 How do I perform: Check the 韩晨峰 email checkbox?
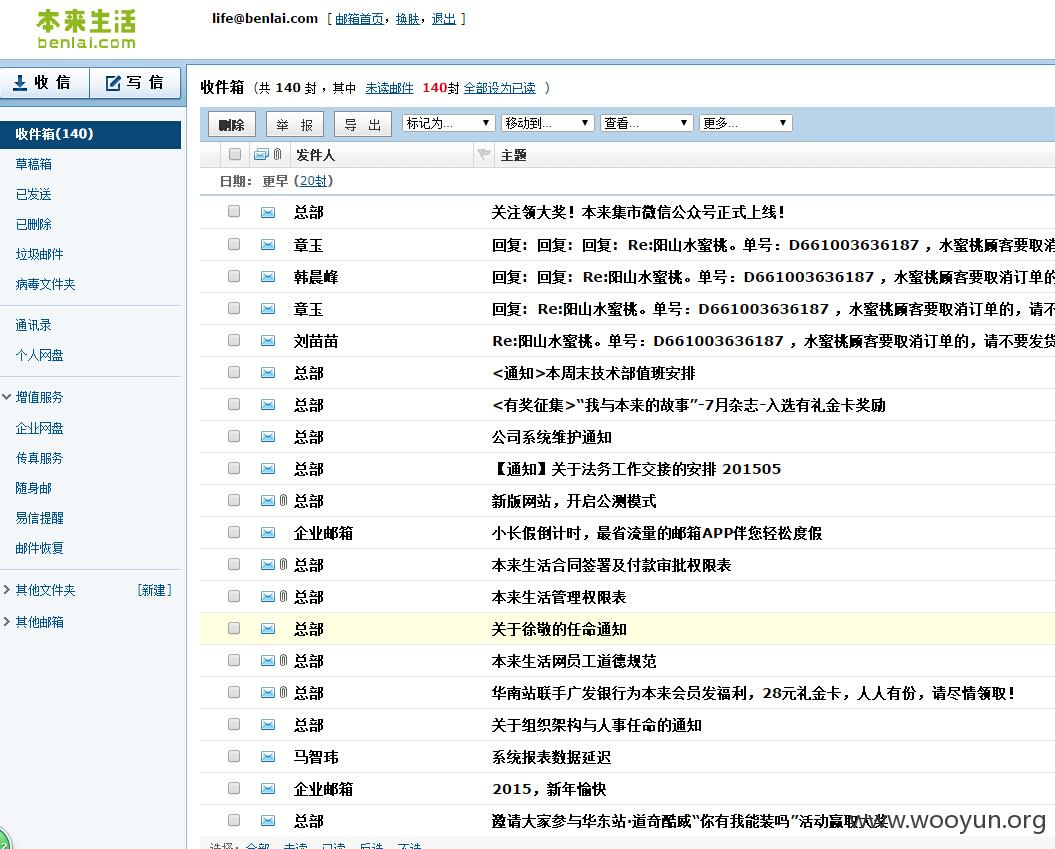(x=234, y=276)
